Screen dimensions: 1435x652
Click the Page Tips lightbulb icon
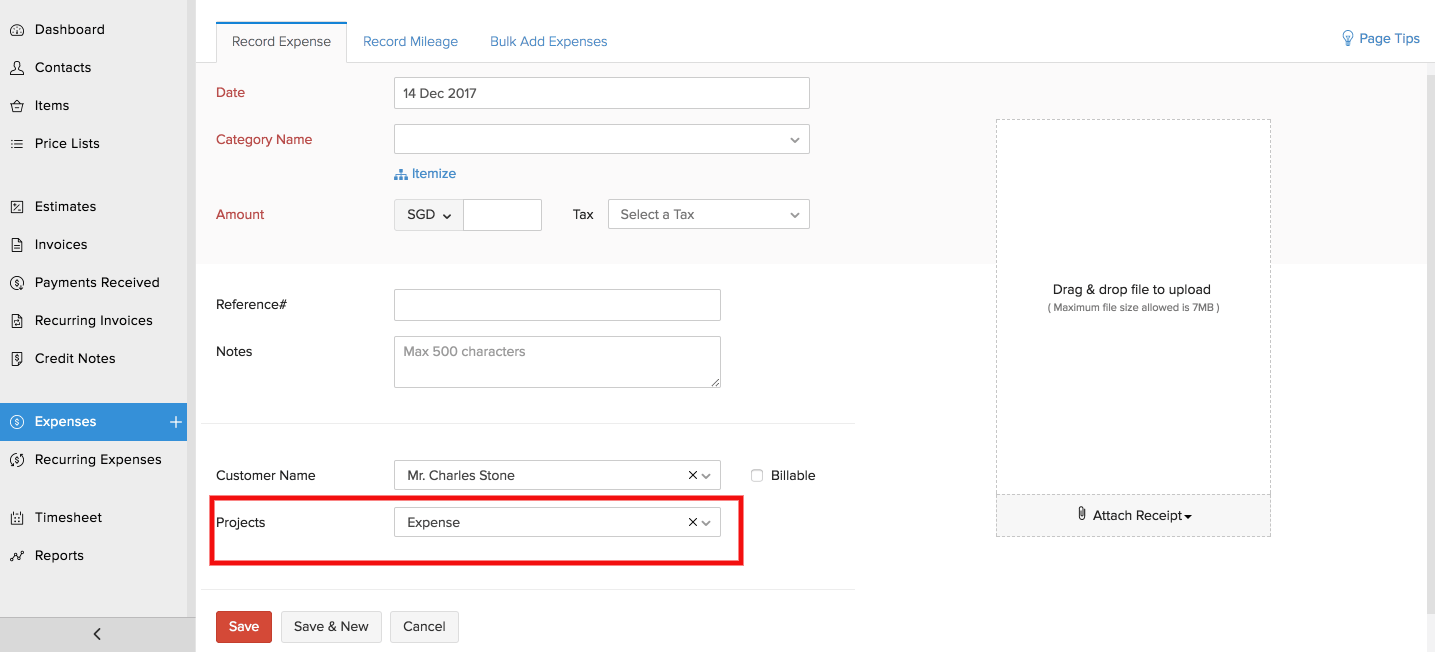(1347, 38)
